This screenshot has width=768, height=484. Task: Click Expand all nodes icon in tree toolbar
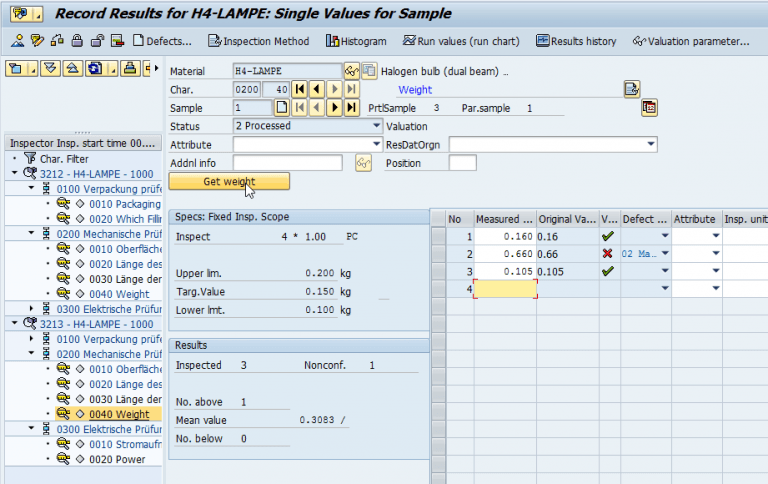(50, 69)
